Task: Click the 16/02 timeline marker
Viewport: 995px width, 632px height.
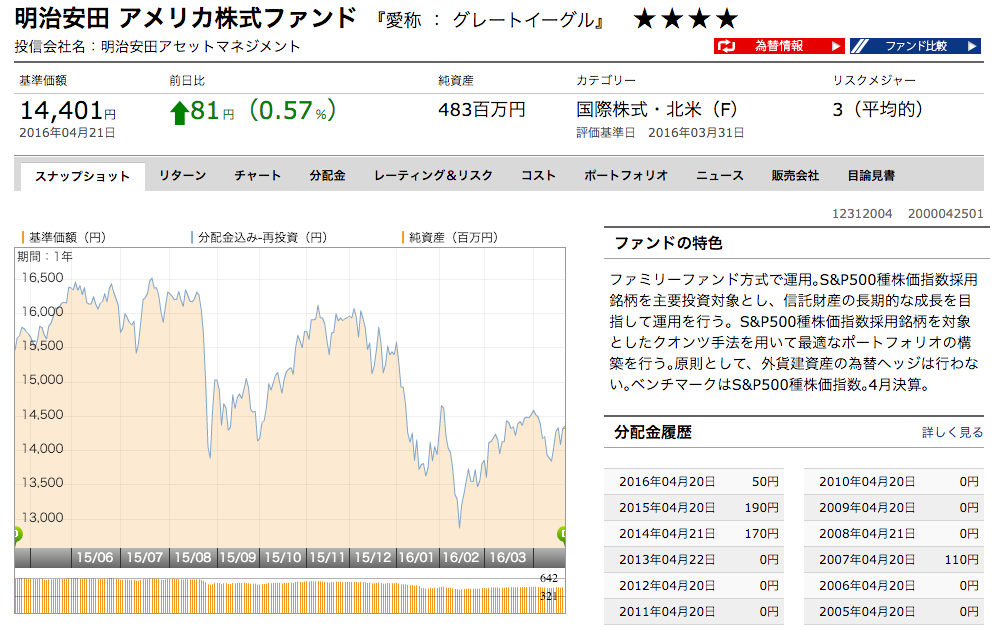Action: [x=461, y=558]
